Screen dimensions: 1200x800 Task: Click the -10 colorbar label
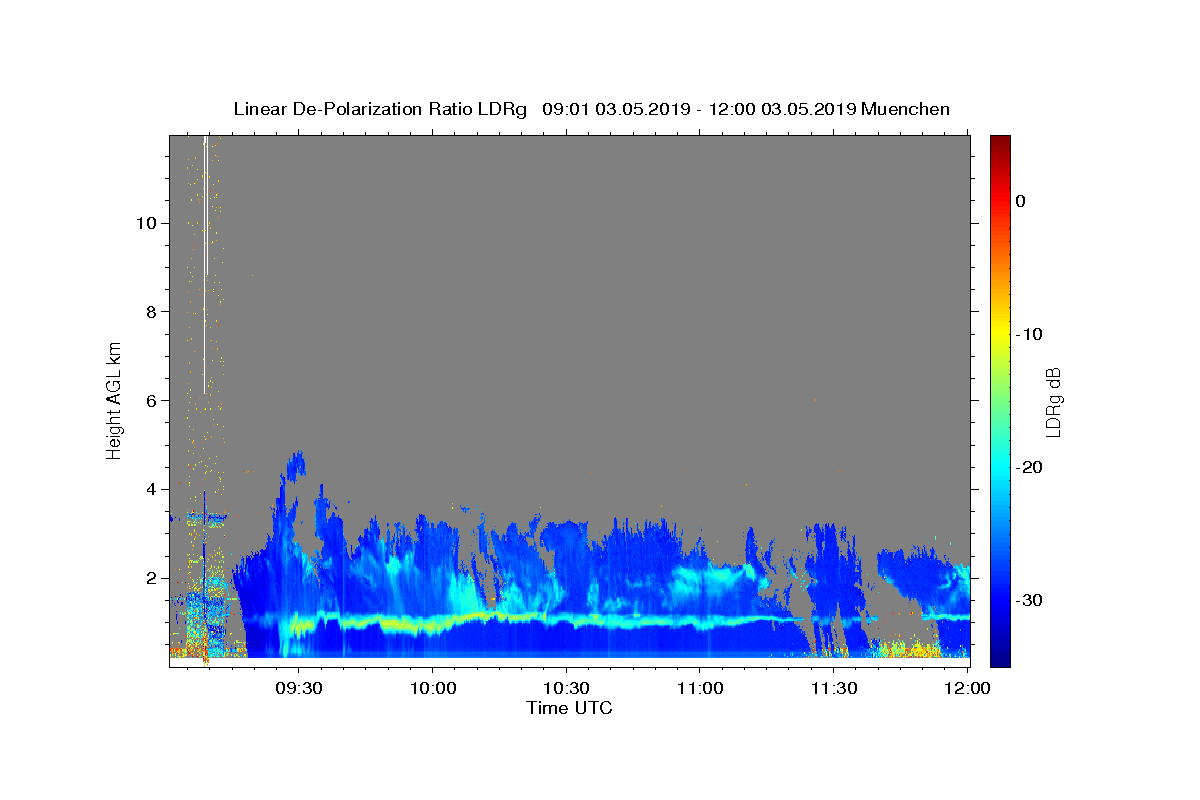click(1029, 334)
